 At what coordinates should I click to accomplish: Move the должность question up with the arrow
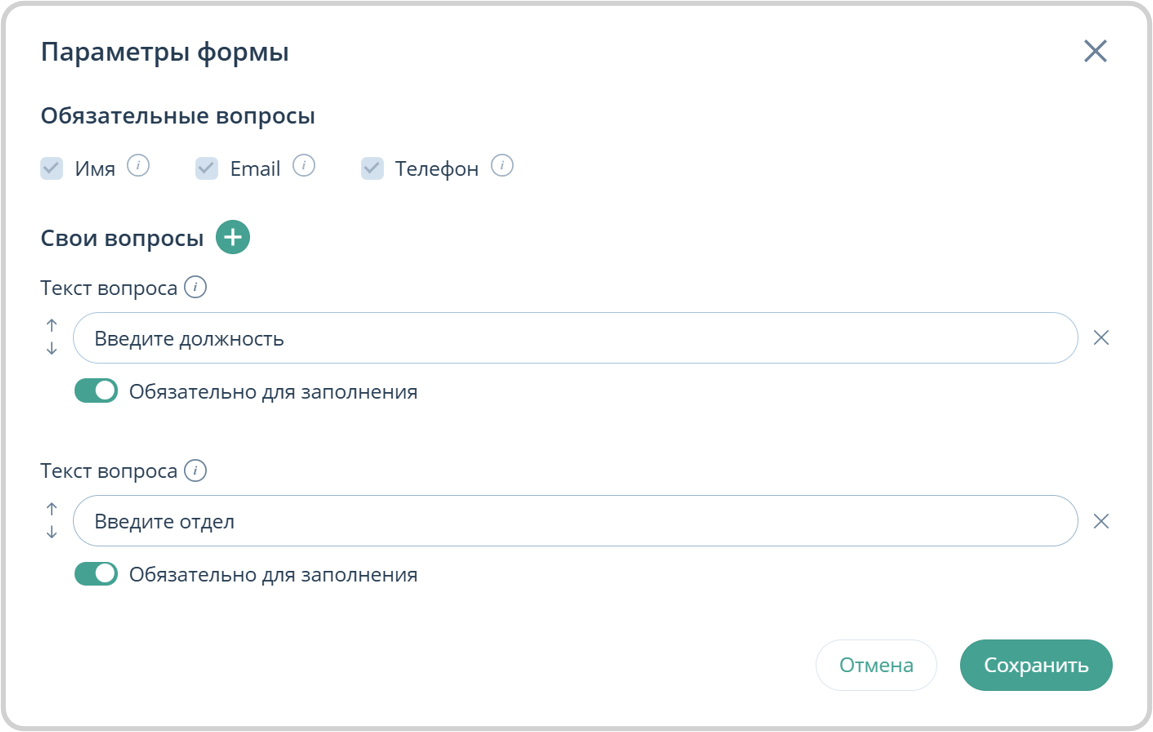point(51,324)
